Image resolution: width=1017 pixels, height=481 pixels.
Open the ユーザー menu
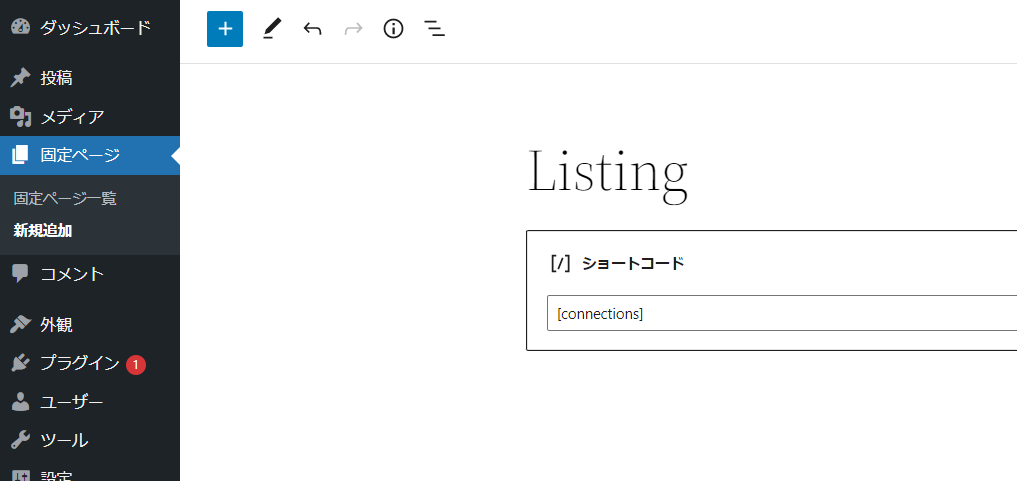click(71, 402)
